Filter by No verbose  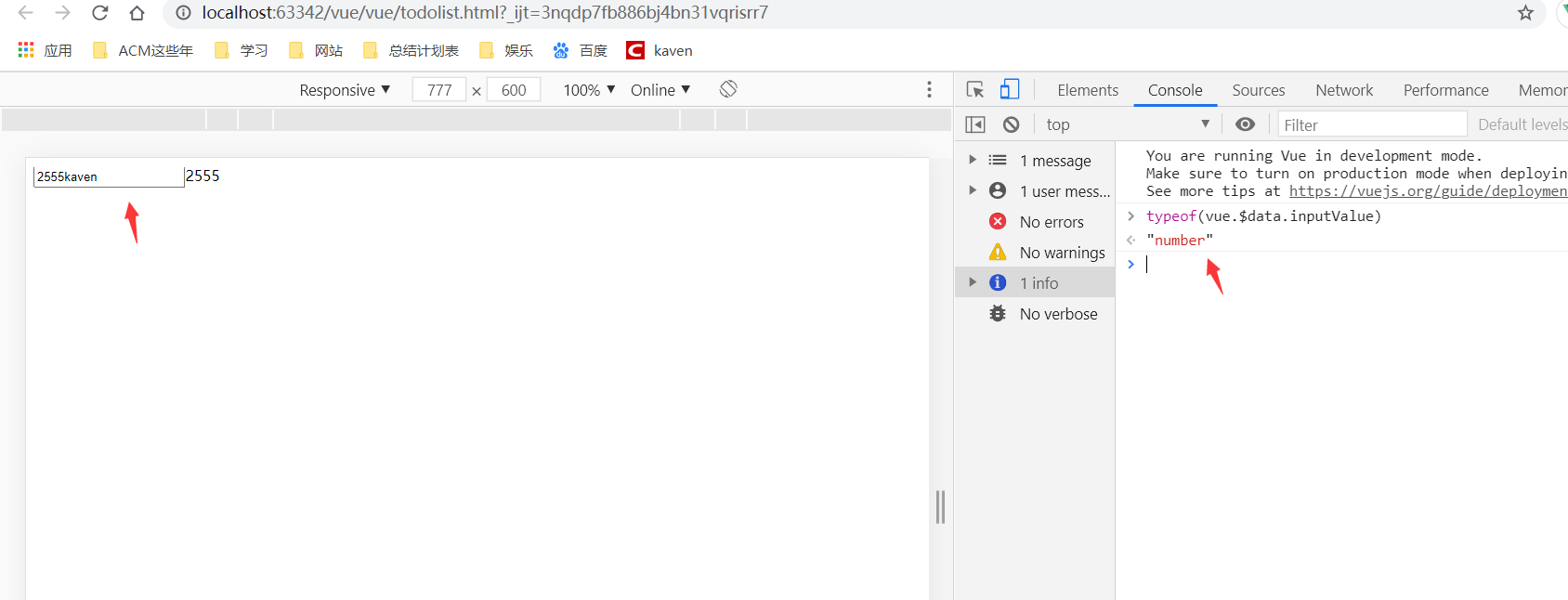1036,314
